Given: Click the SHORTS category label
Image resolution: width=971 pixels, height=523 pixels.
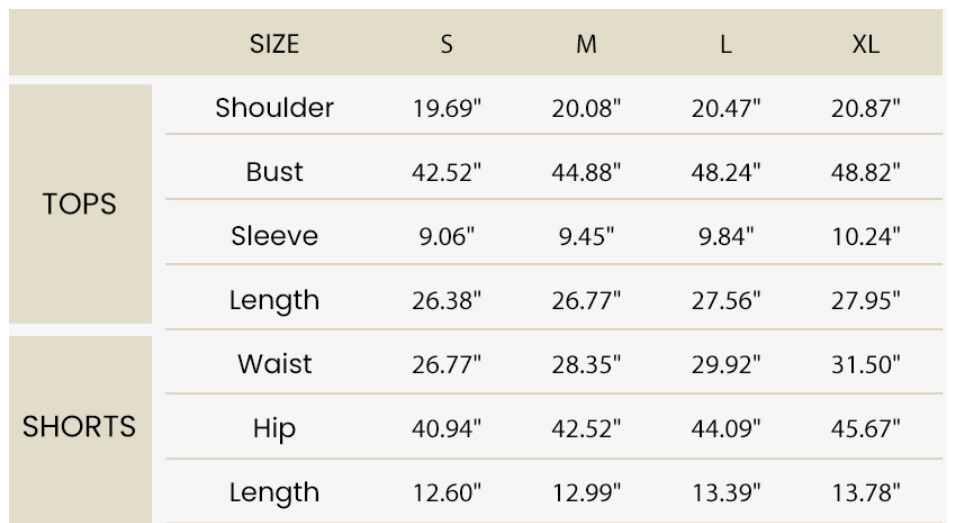Looking at the screenshot, I should point(79,426).
